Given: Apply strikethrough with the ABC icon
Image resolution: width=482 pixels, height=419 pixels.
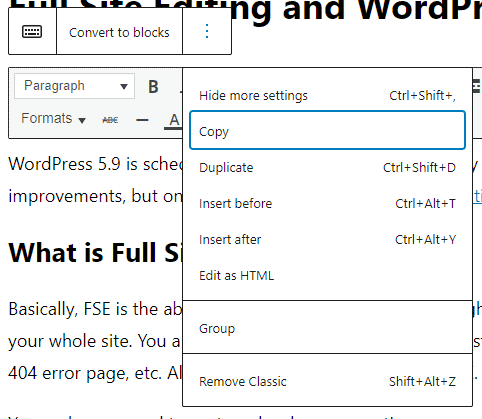Looking at the screenshot, I should pyautogui.click(x=110, y=120).
